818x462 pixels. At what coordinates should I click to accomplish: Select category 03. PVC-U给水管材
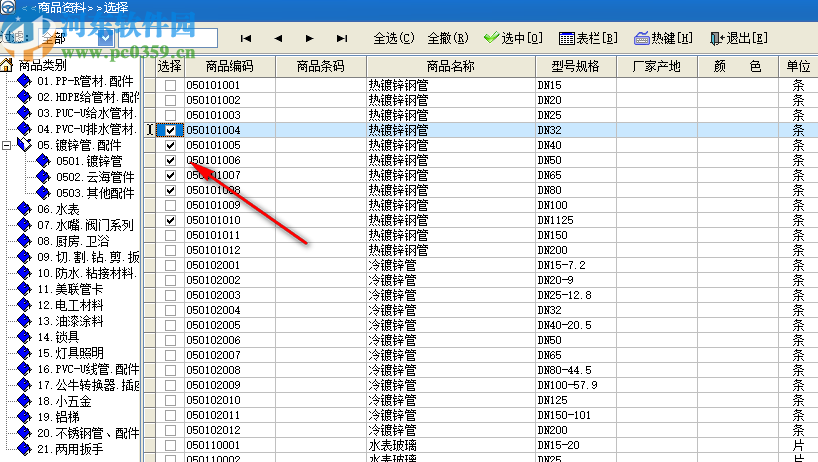point(87,113)
